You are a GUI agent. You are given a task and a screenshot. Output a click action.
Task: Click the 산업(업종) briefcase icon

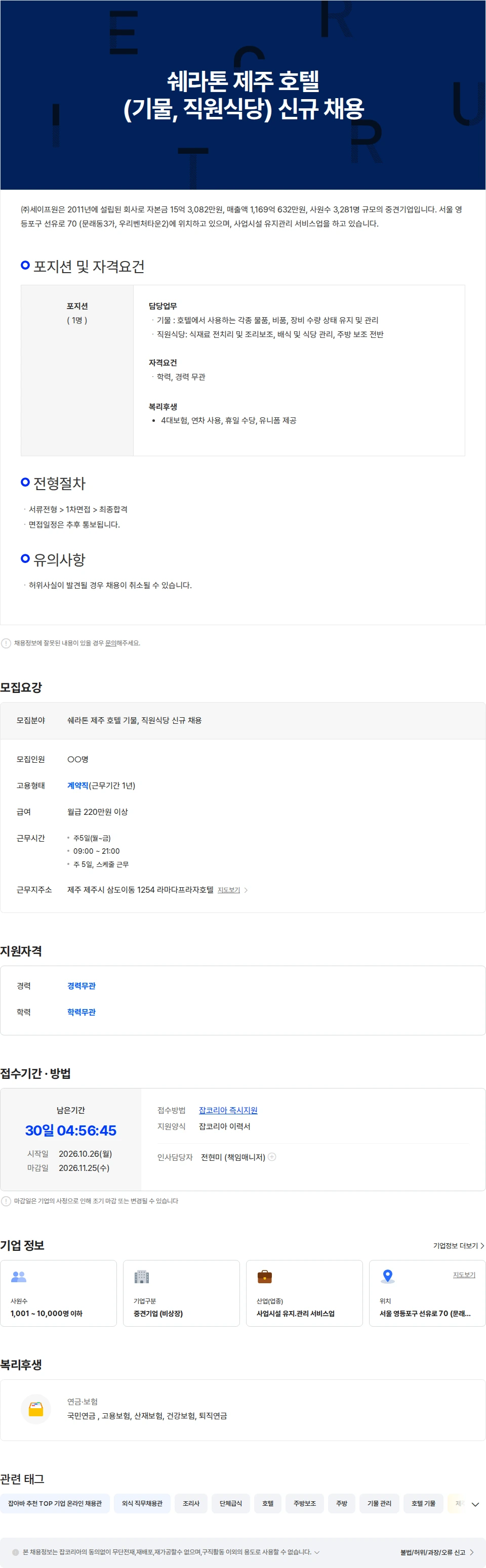coord(265,1277)
